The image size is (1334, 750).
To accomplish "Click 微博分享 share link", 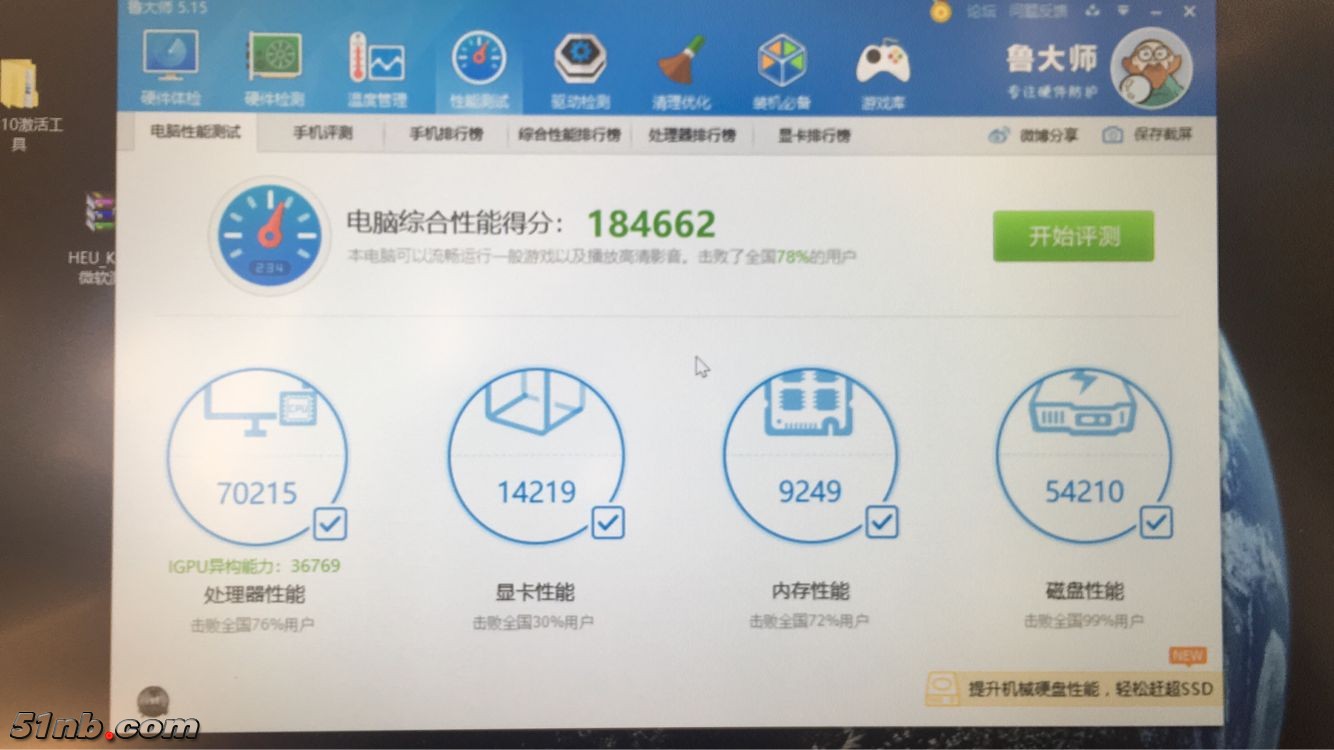I will (1034, 135).
